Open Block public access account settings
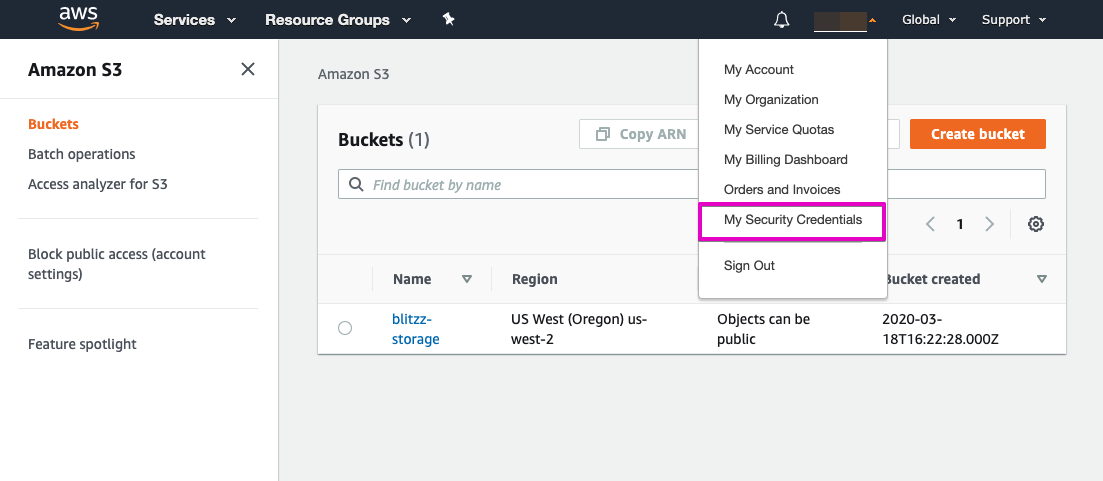Viewport: 1103px width, 481px height. pyautogui.click(x=117, y=264)
